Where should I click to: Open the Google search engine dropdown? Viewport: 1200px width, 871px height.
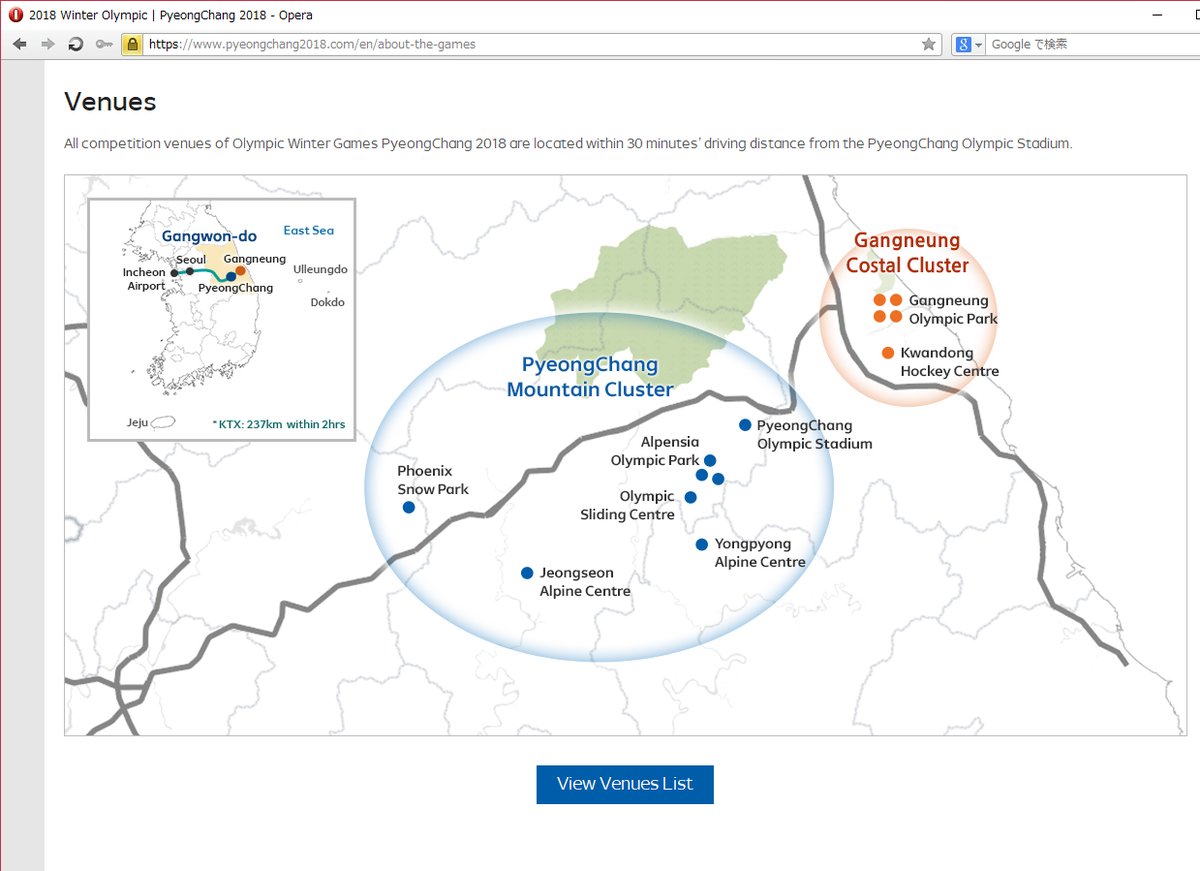pyautogui.click(x=969, y=44)
